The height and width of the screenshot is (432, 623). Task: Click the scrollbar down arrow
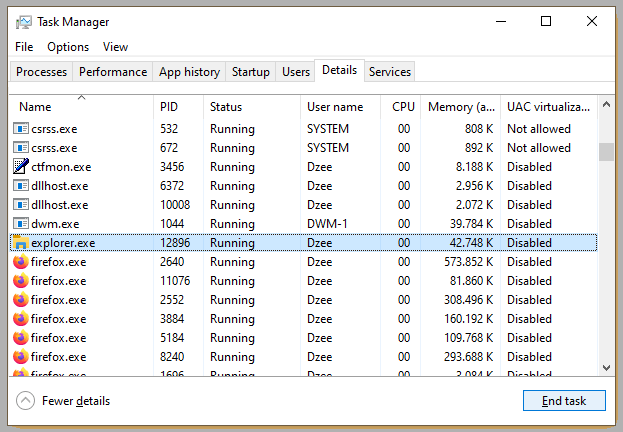click(x=606, y=368)
